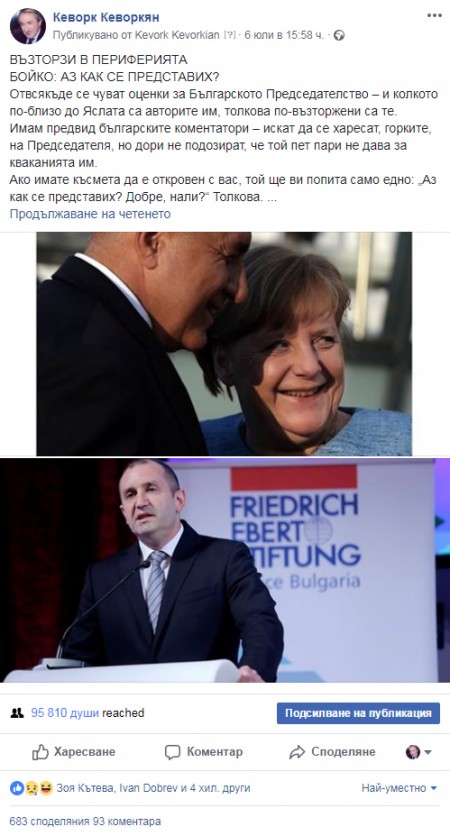Open the Friedrich Ebert Stiftung podium photo
The width and height of the screenshot is (450, 836).
225,570
